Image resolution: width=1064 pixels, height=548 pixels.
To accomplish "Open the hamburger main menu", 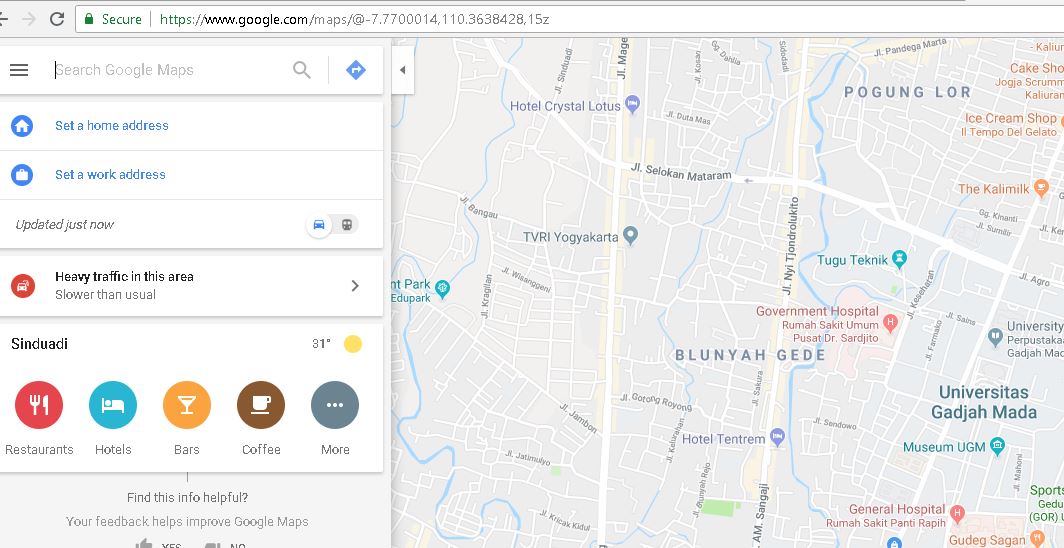I will (19, 70).
